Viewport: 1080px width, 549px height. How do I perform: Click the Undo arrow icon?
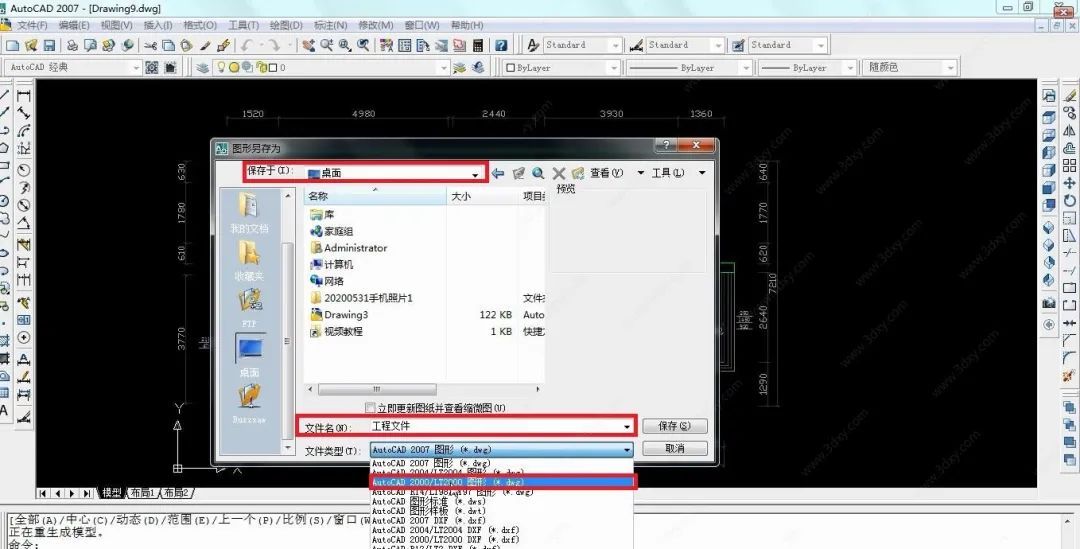click(x=247, y=45)
